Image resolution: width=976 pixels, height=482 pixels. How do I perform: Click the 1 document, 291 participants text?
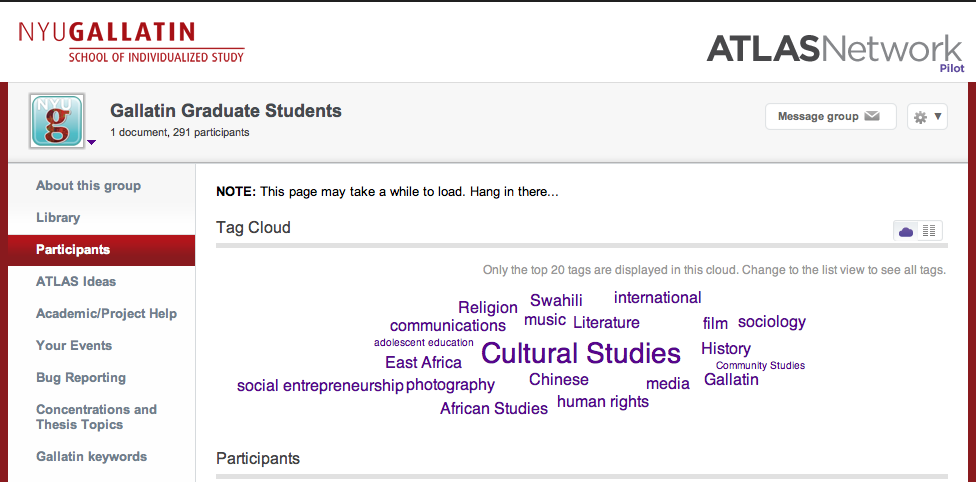(180, 132)
